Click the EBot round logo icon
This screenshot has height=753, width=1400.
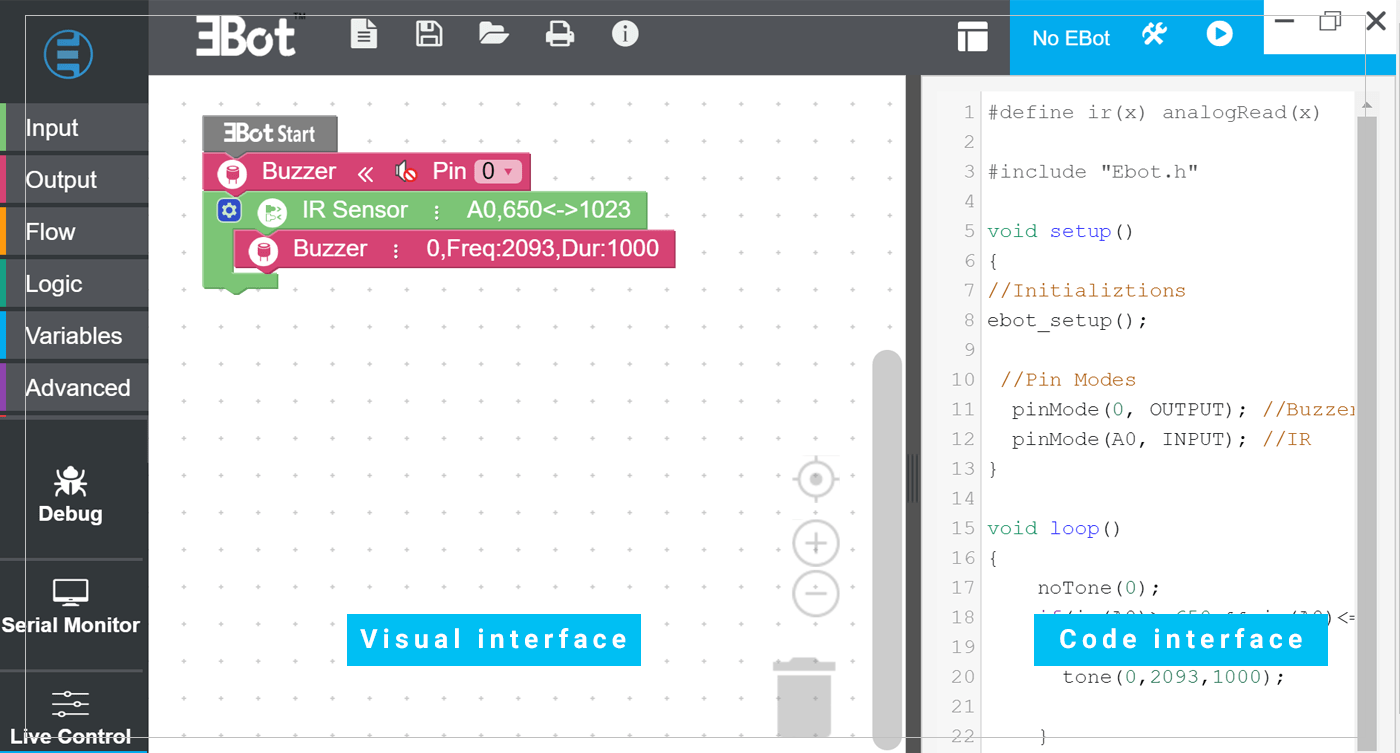pyautogui.click(x=68, y=54)
